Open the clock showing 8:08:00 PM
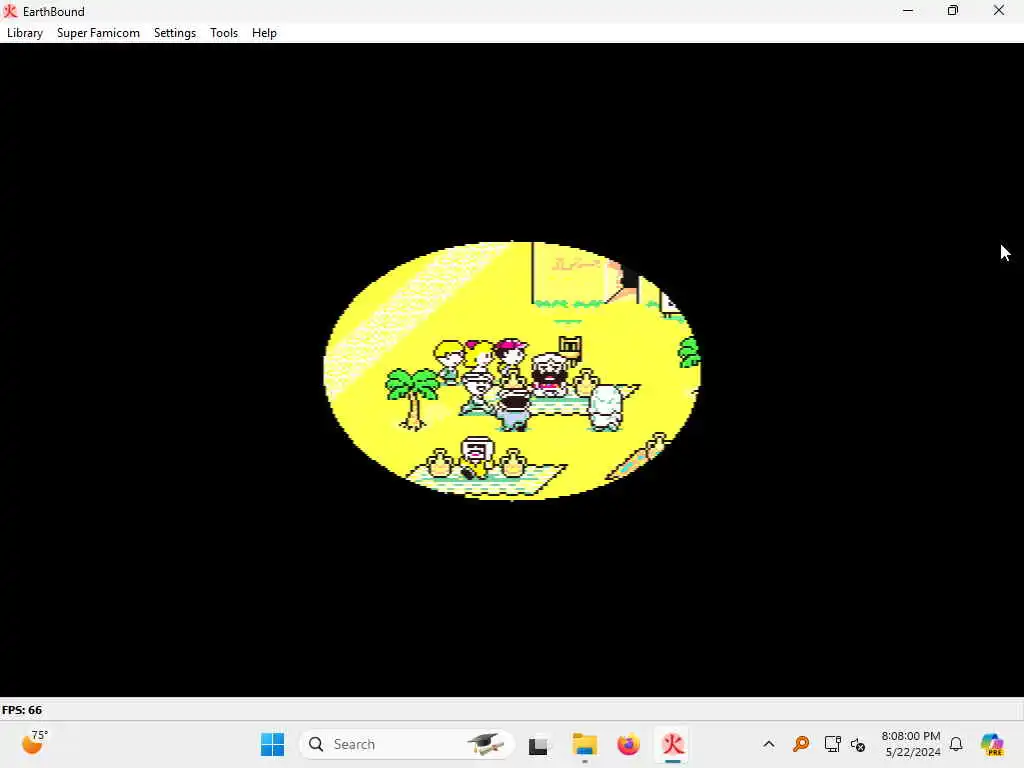This screenshot has height=768, width=1024. [911, 744]
